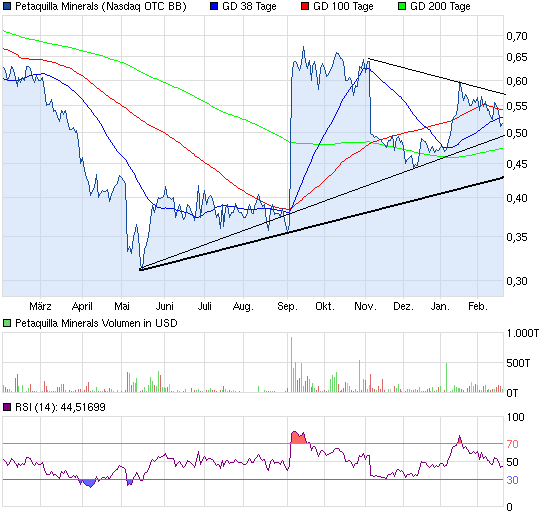Click the 500T volume axis value
545x515 pixels.
pyautogui.click(x=518, y=363)
